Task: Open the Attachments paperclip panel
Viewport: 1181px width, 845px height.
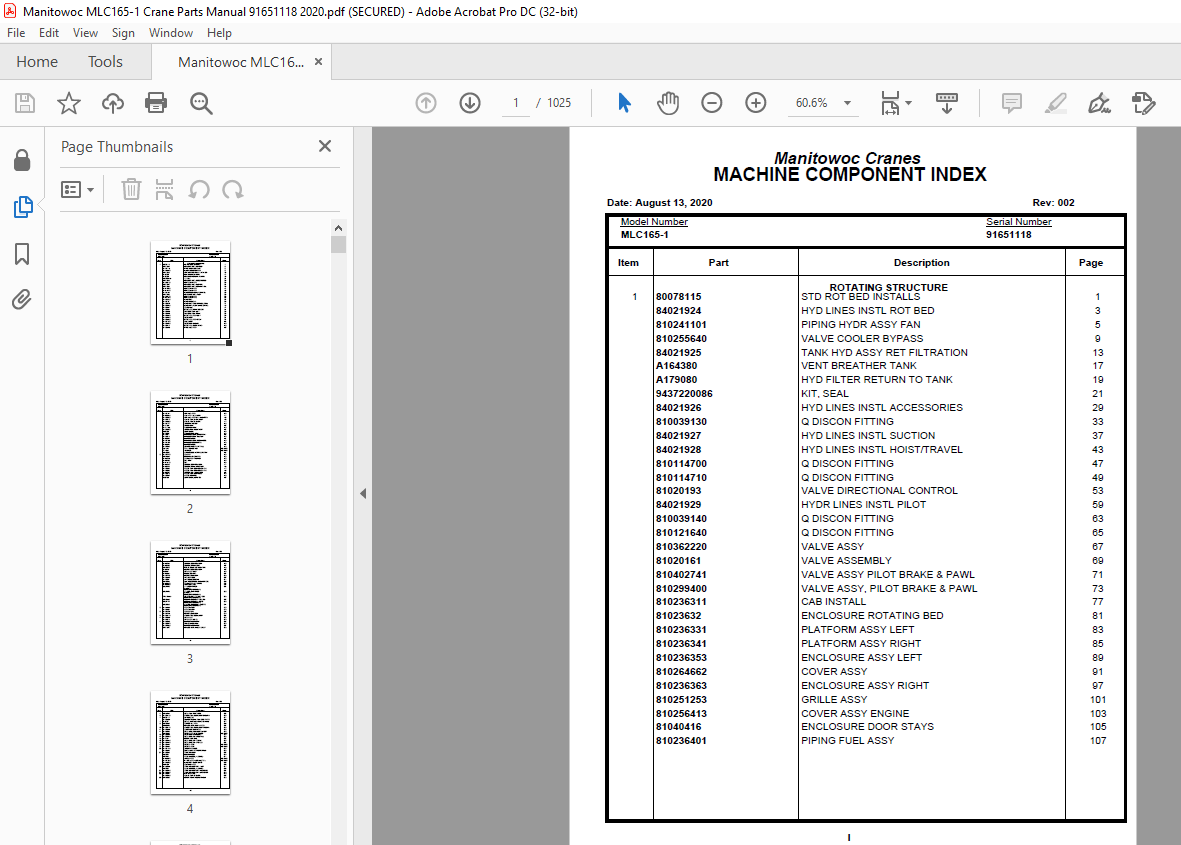Action: click(22, 300)
